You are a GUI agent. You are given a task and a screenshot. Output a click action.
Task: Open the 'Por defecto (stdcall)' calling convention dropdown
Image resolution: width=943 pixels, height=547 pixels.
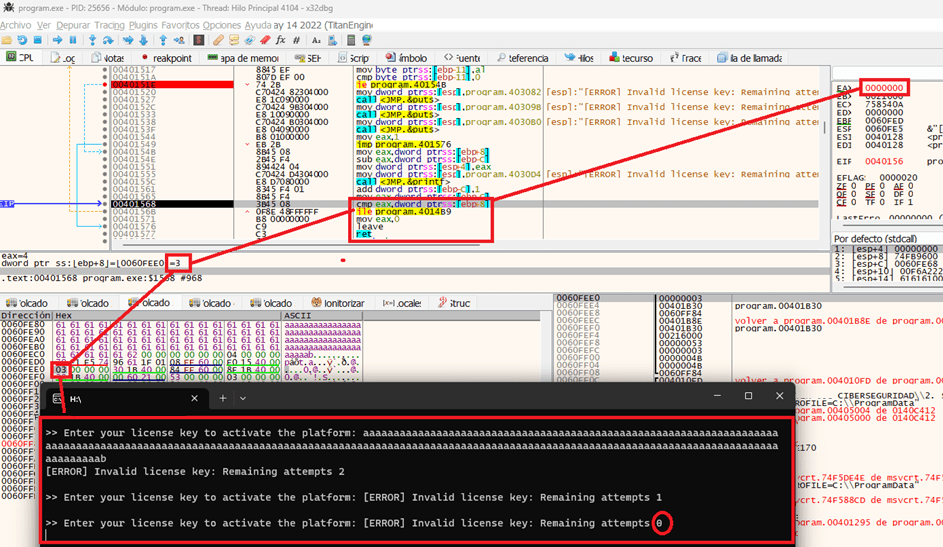[x=888, y=239]
